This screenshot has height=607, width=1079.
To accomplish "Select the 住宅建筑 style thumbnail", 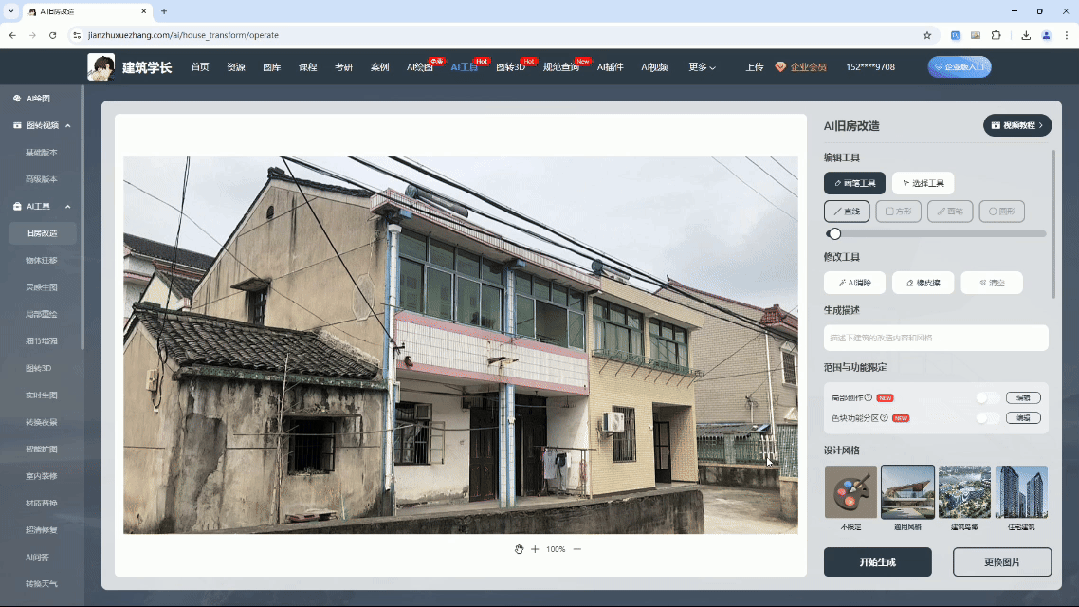I will (1022, 492).
